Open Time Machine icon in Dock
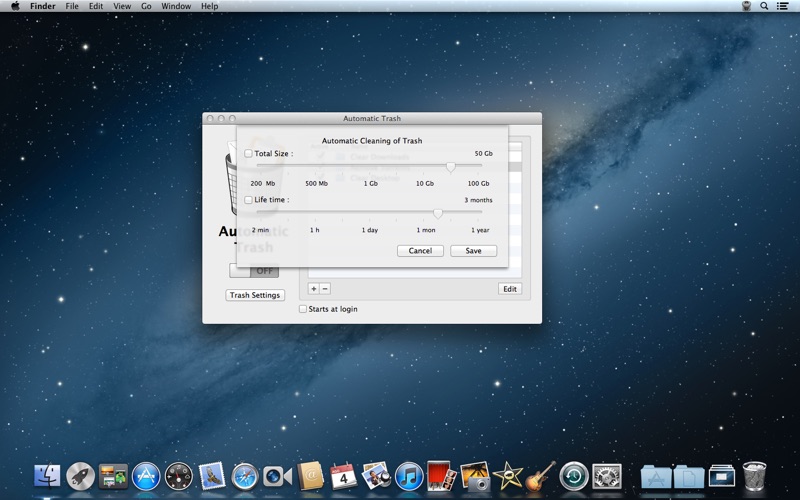800x500 pixels. [573, 477]
